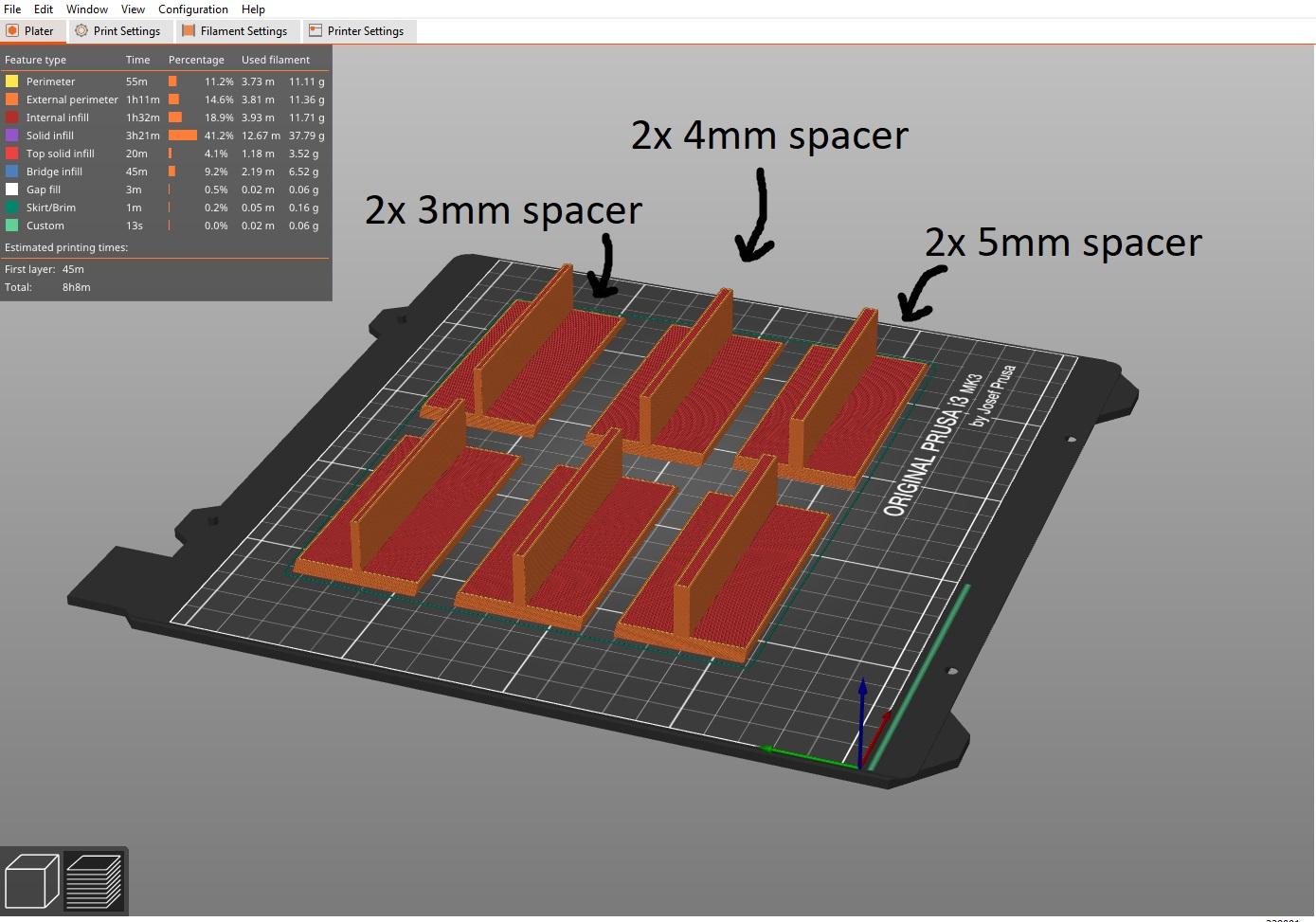Open the Configuration menu
Image resolution: width=1316 pixels, height=922 pixels.
coord(193,9)
